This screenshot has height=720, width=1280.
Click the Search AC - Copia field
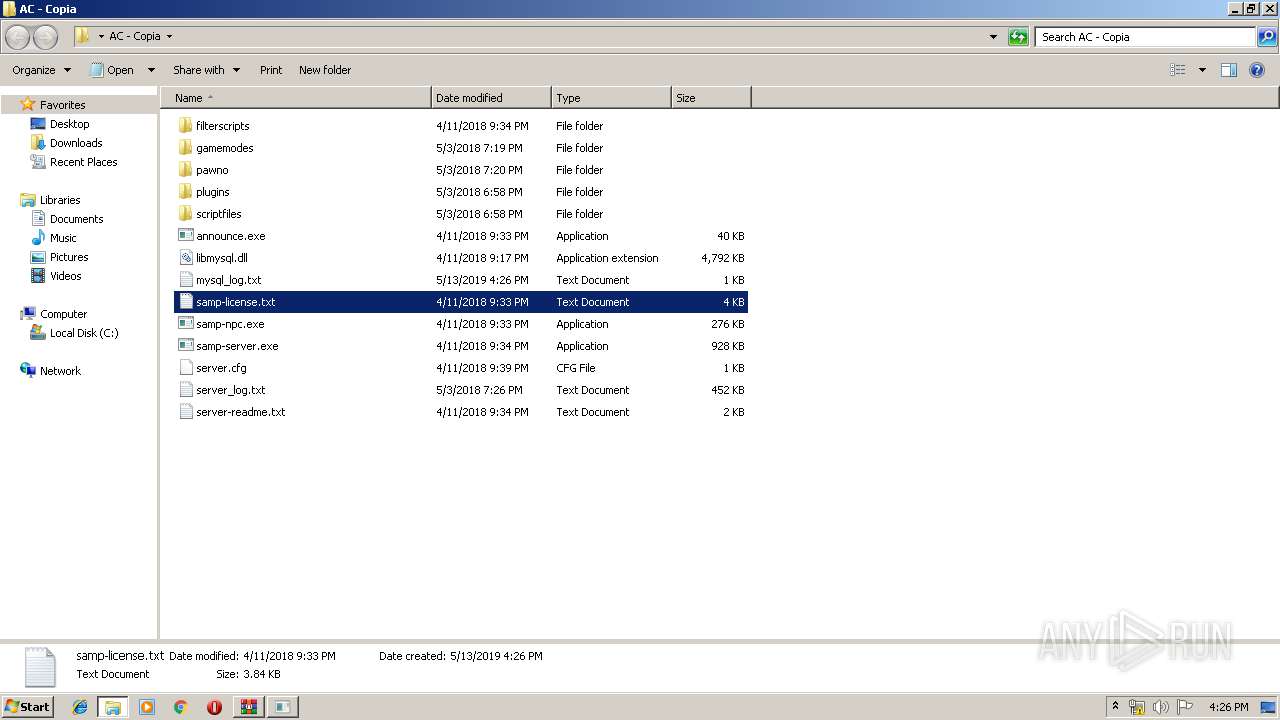point(1145,37)
